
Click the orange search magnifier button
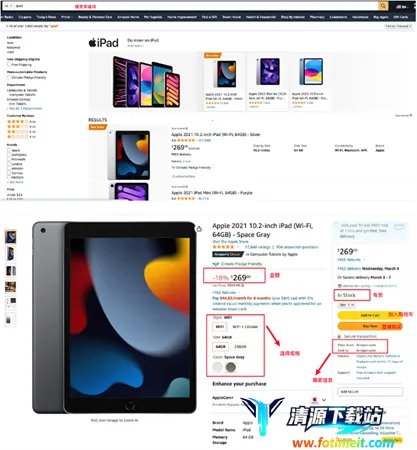383,6
